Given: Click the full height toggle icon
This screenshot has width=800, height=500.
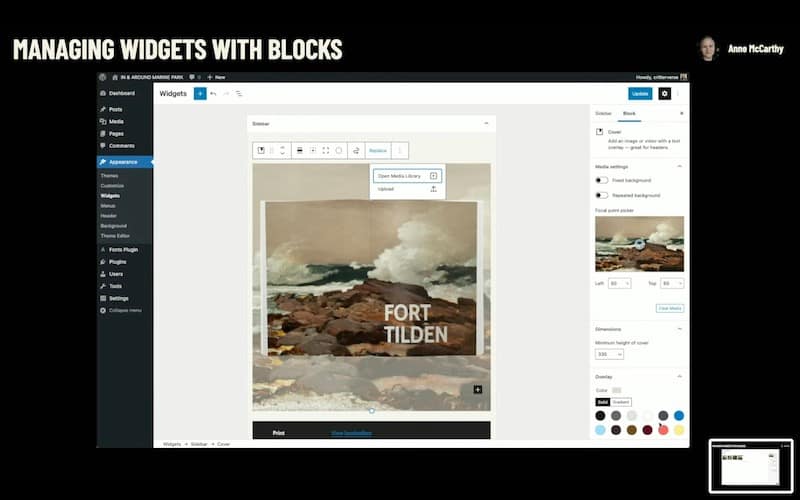Looking at the screenshot, I should (326, 150).
